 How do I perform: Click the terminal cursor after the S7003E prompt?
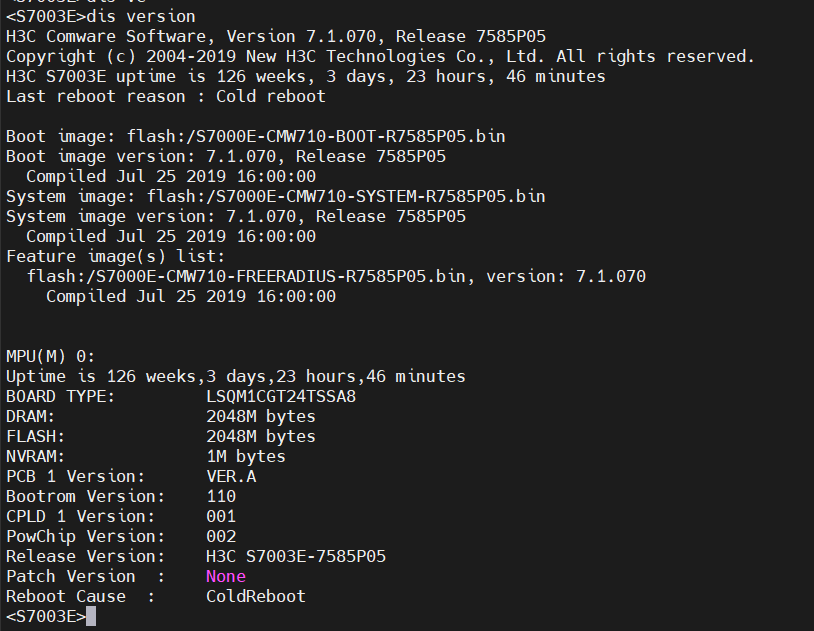[x=91, y=616]
